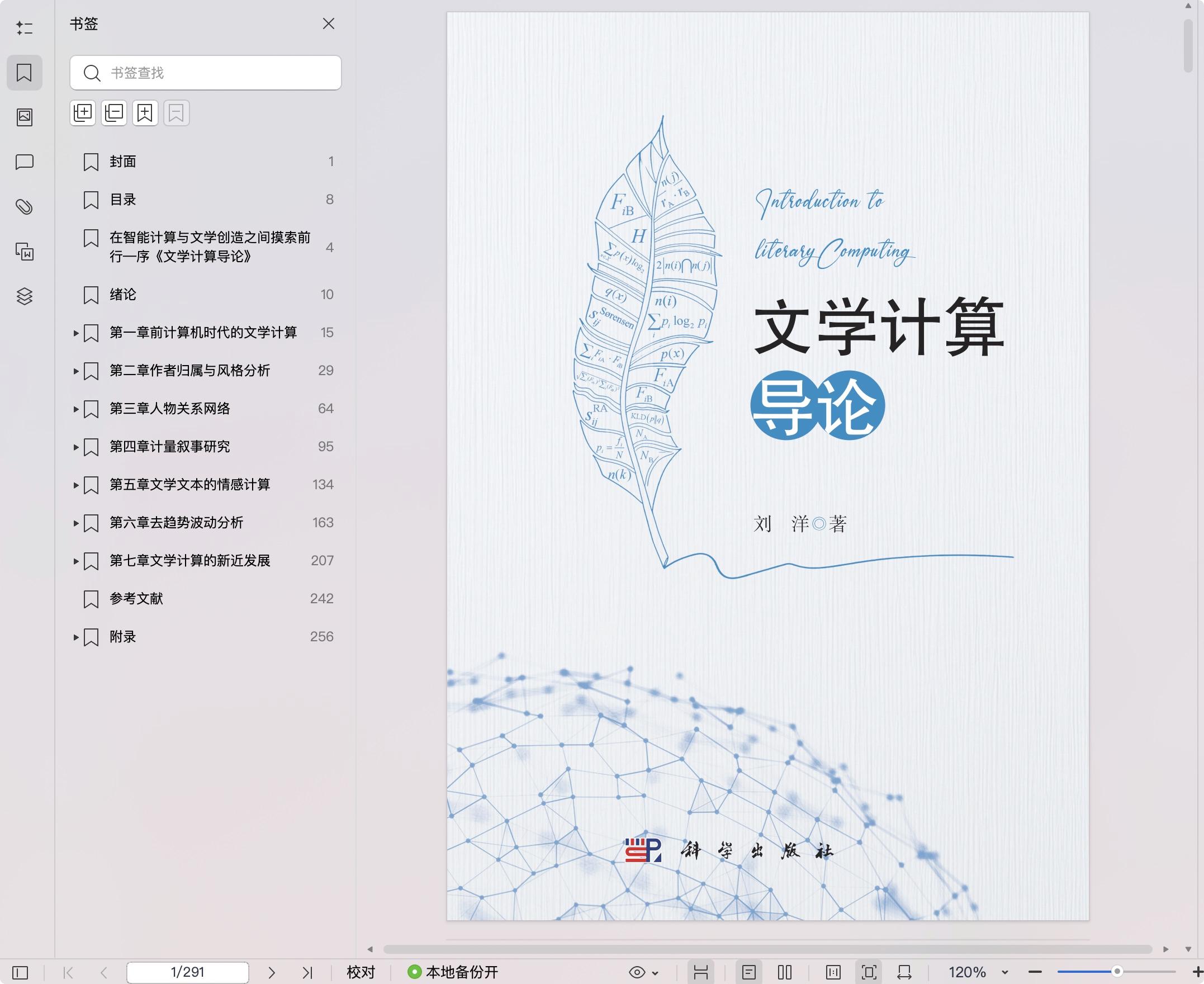Click the zoom in plus button
This screenshot has width=1204, height=984.
[x=1198, y=973]
